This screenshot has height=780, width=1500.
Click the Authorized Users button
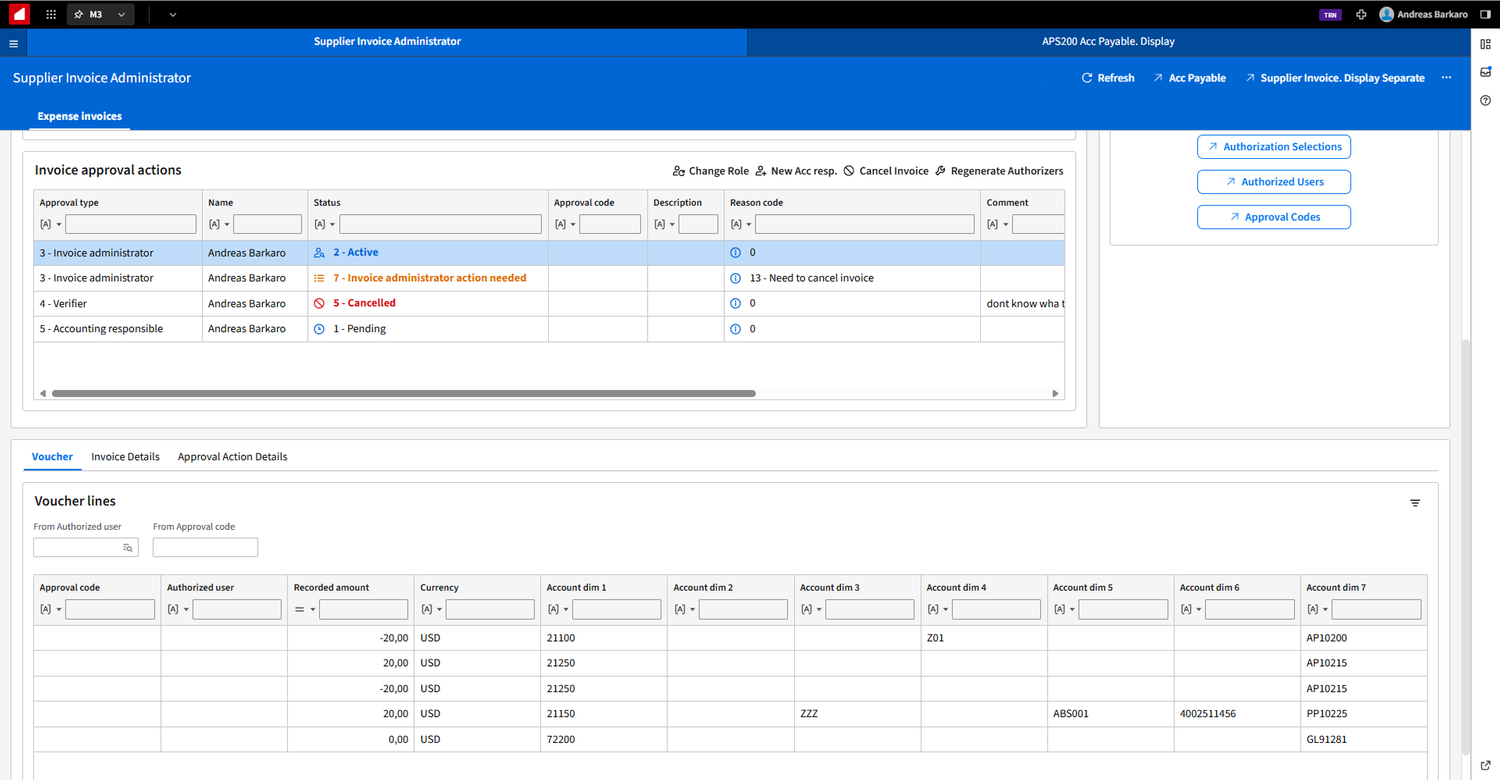[x=1273, y=181]
